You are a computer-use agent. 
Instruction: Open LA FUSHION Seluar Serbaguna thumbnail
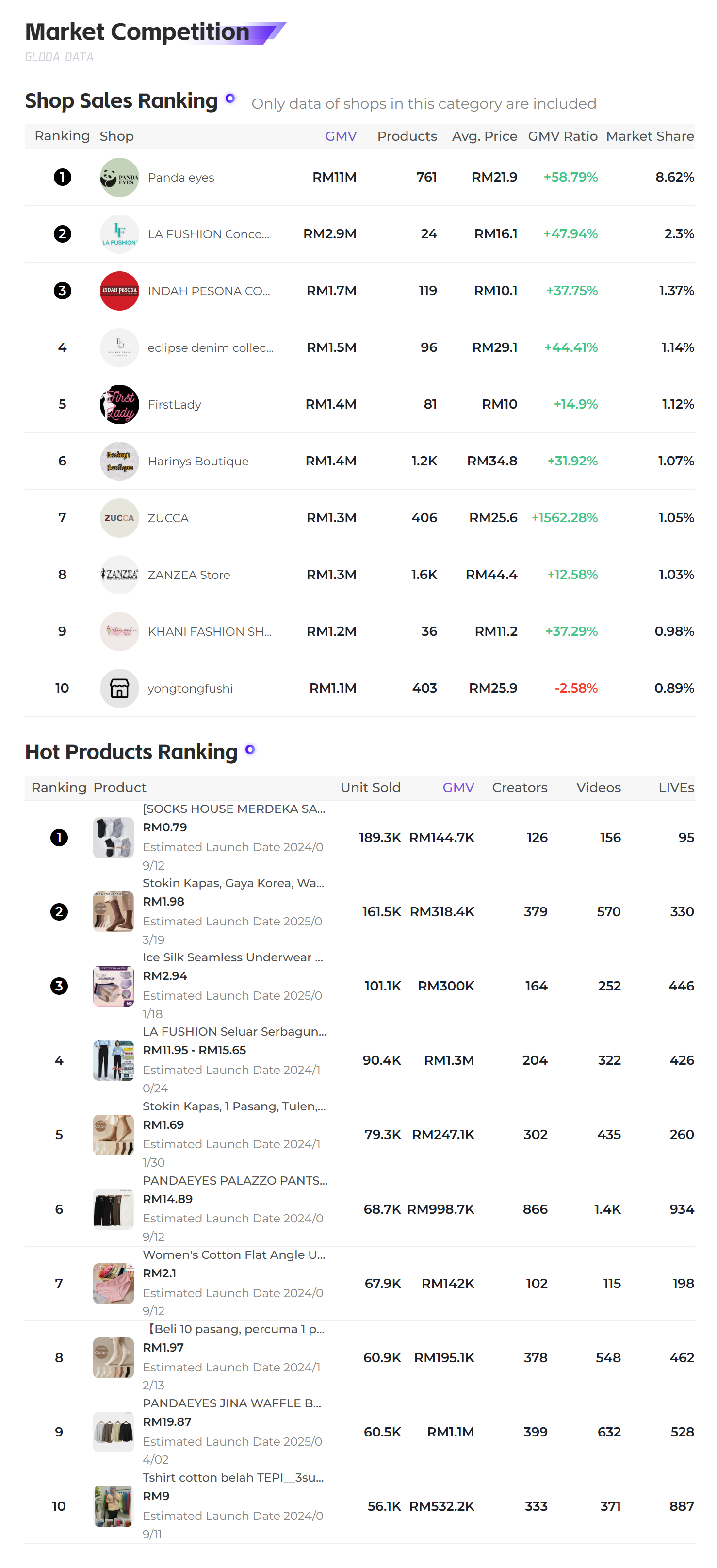(x=113, y=1060)
